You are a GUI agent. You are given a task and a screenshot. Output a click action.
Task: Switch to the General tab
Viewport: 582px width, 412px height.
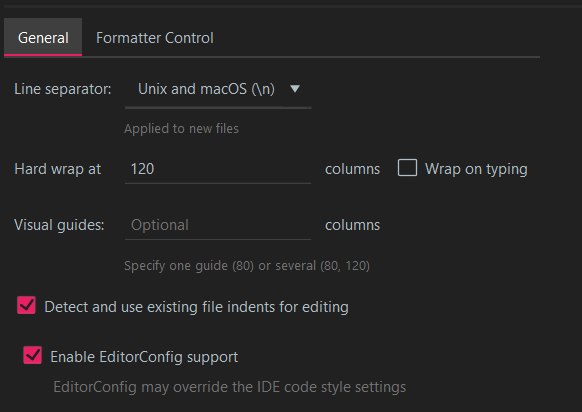click(43, 37)
